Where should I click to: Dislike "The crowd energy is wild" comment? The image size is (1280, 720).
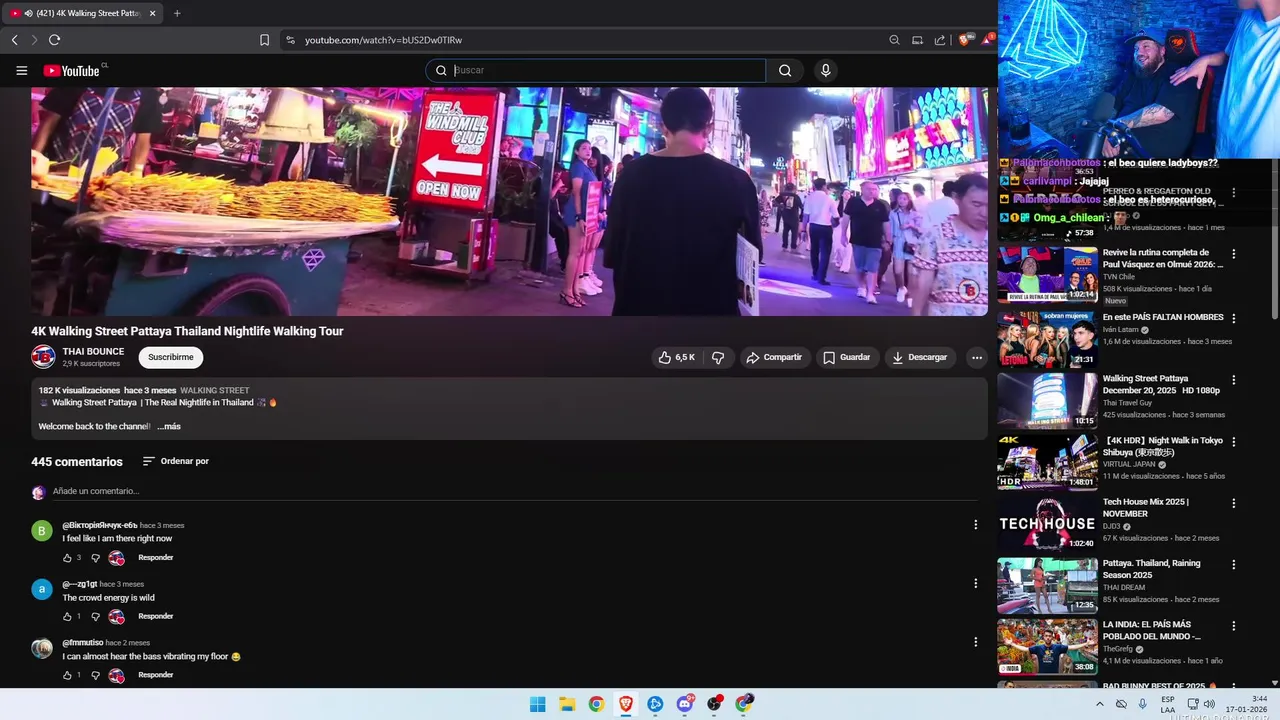[x=96, y=617]
